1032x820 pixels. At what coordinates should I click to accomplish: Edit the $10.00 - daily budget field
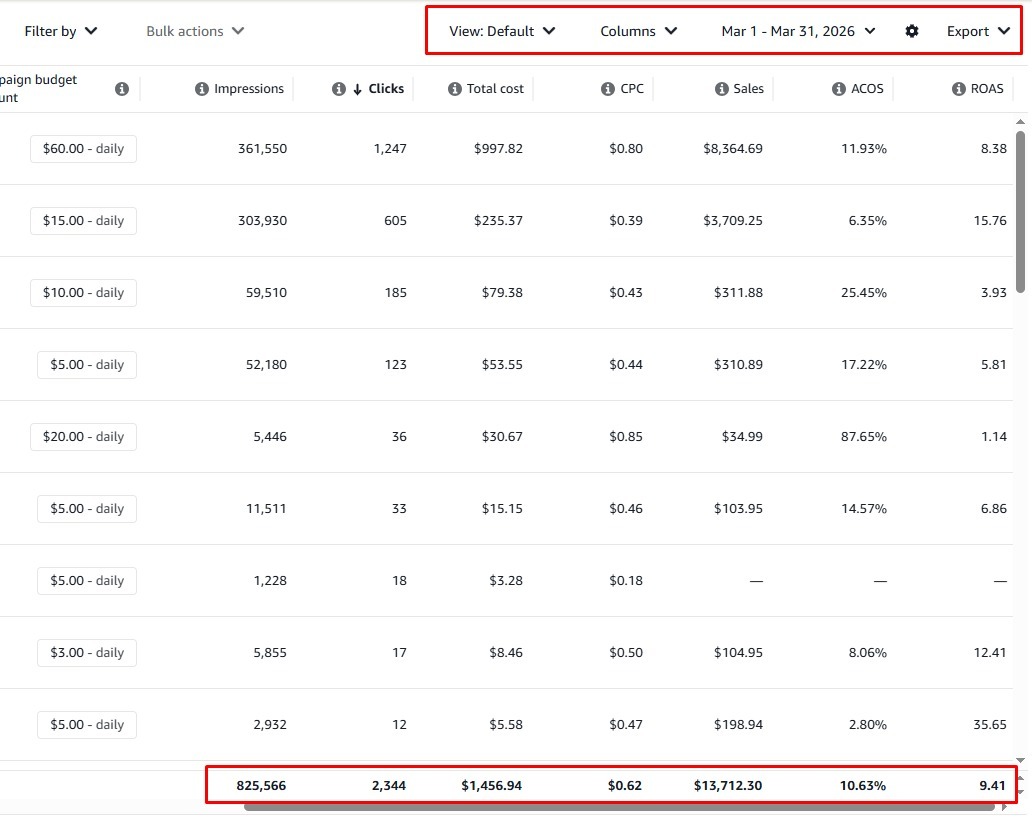tap(84, 293)
